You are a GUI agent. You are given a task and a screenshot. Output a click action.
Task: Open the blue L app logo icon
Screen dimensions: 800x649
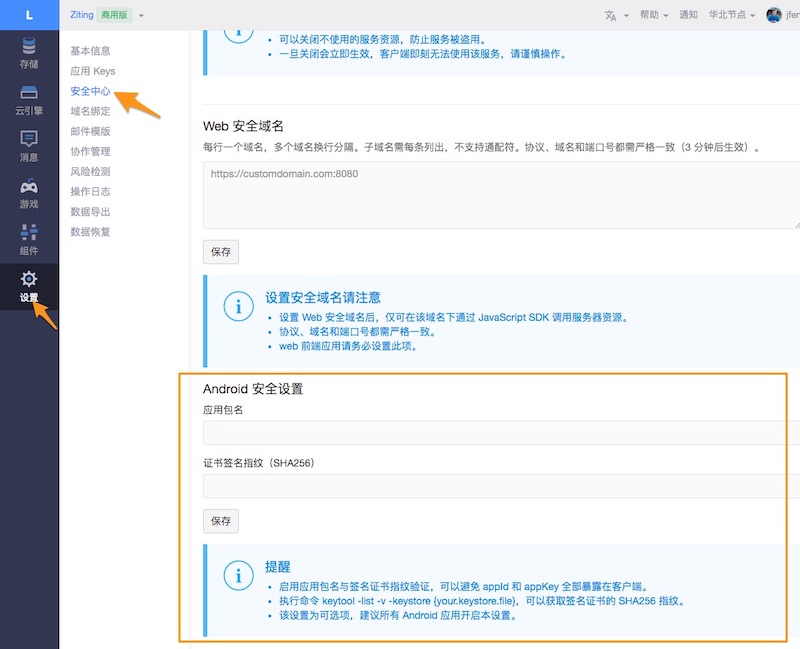(27, 15)
